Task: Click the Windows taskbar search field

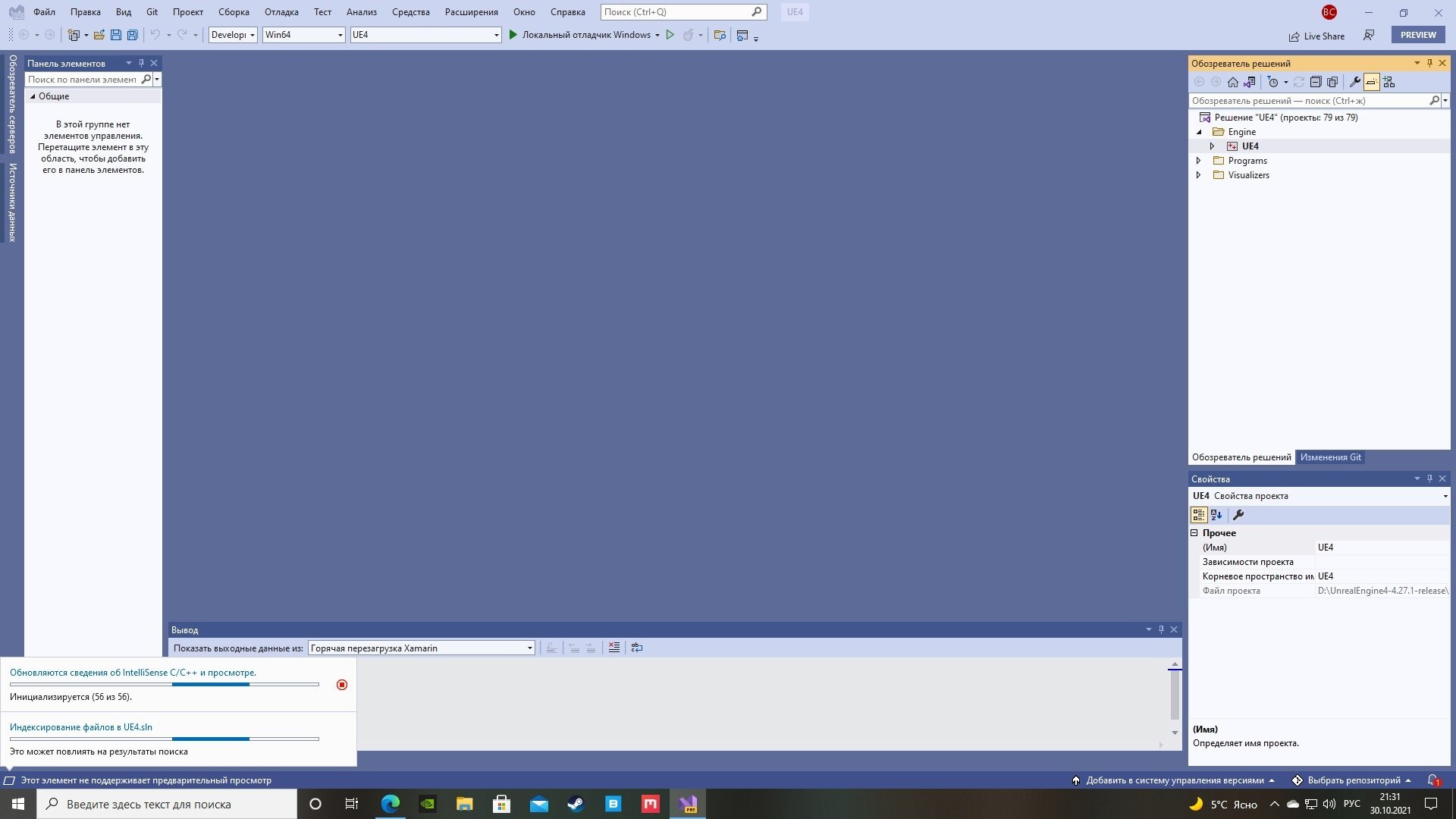Action: [167, 804]
